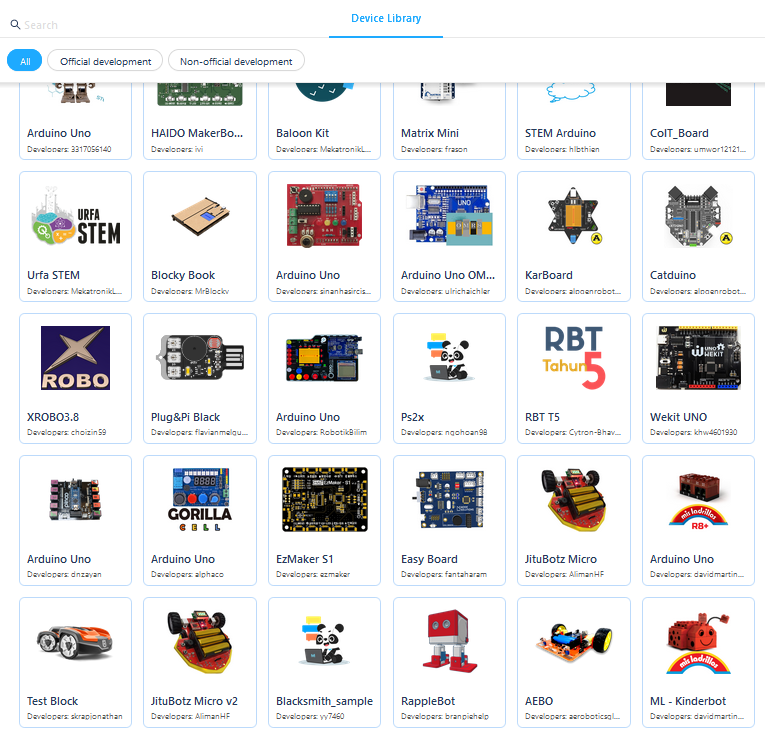This screenshot has width=765, height=734.
Task: Open Arduino Uno by sinanhasircis red board image
Action: 324,216
